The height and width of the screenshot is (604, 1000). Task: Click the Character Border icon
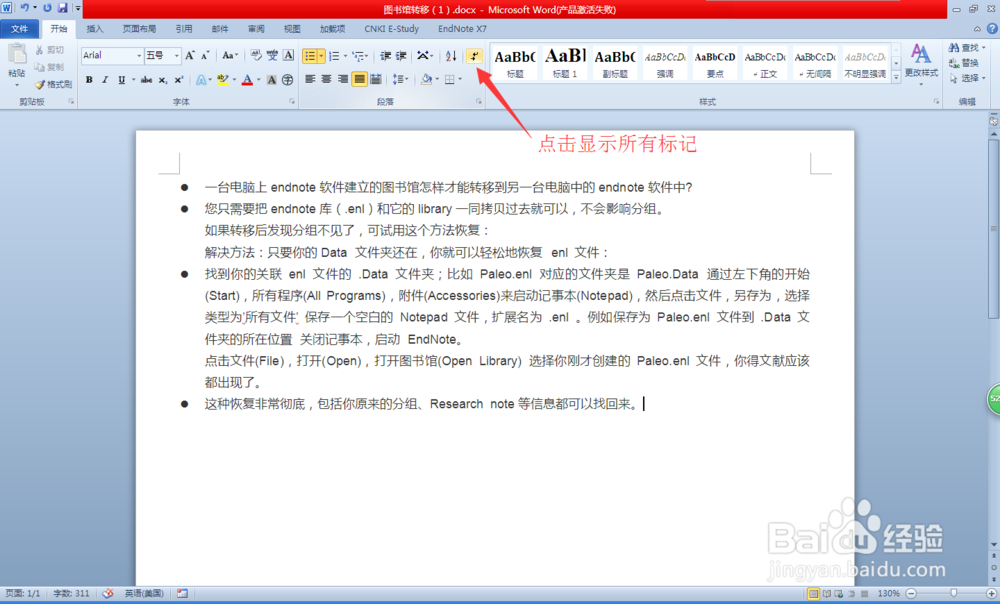[x=288, y=56]
